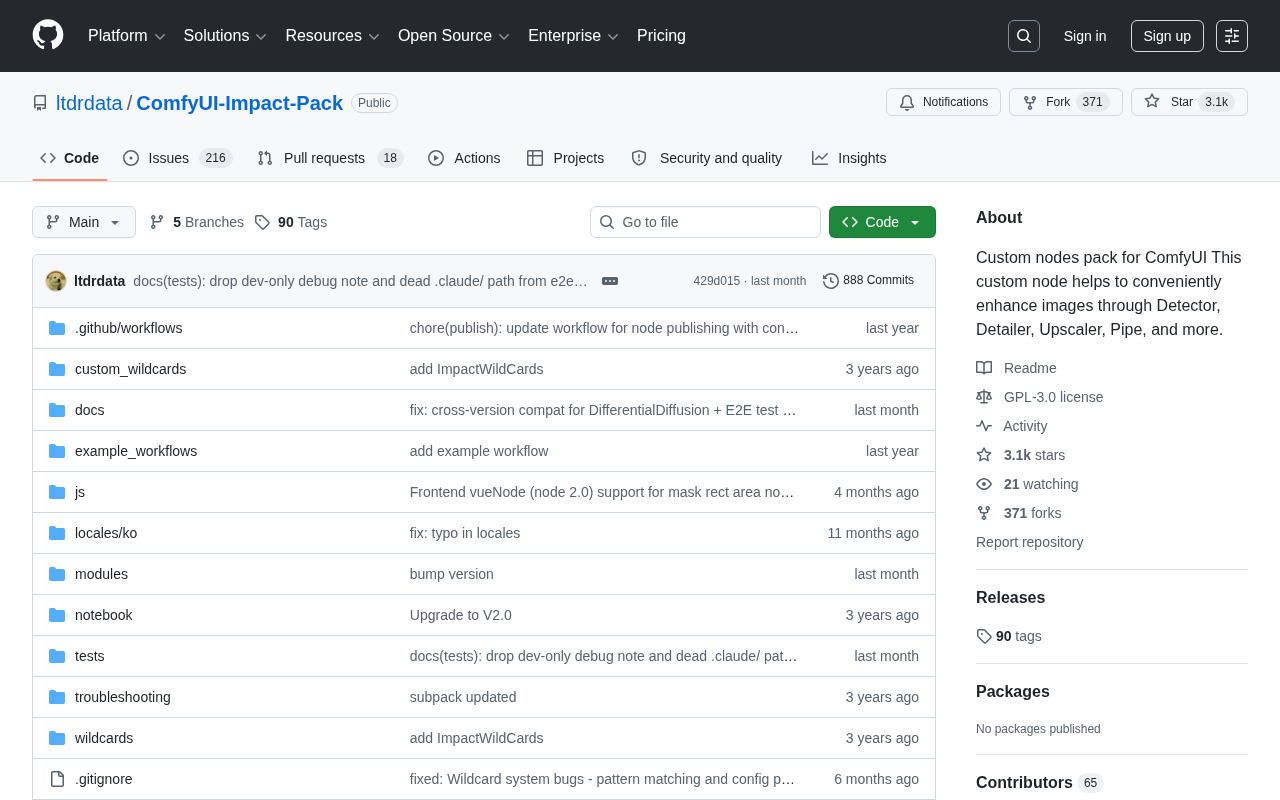Image resolution: width=1280 pixels, height=800 pixels.
Task: Open the GitHub homepage logo
Action: coord(48,35)
